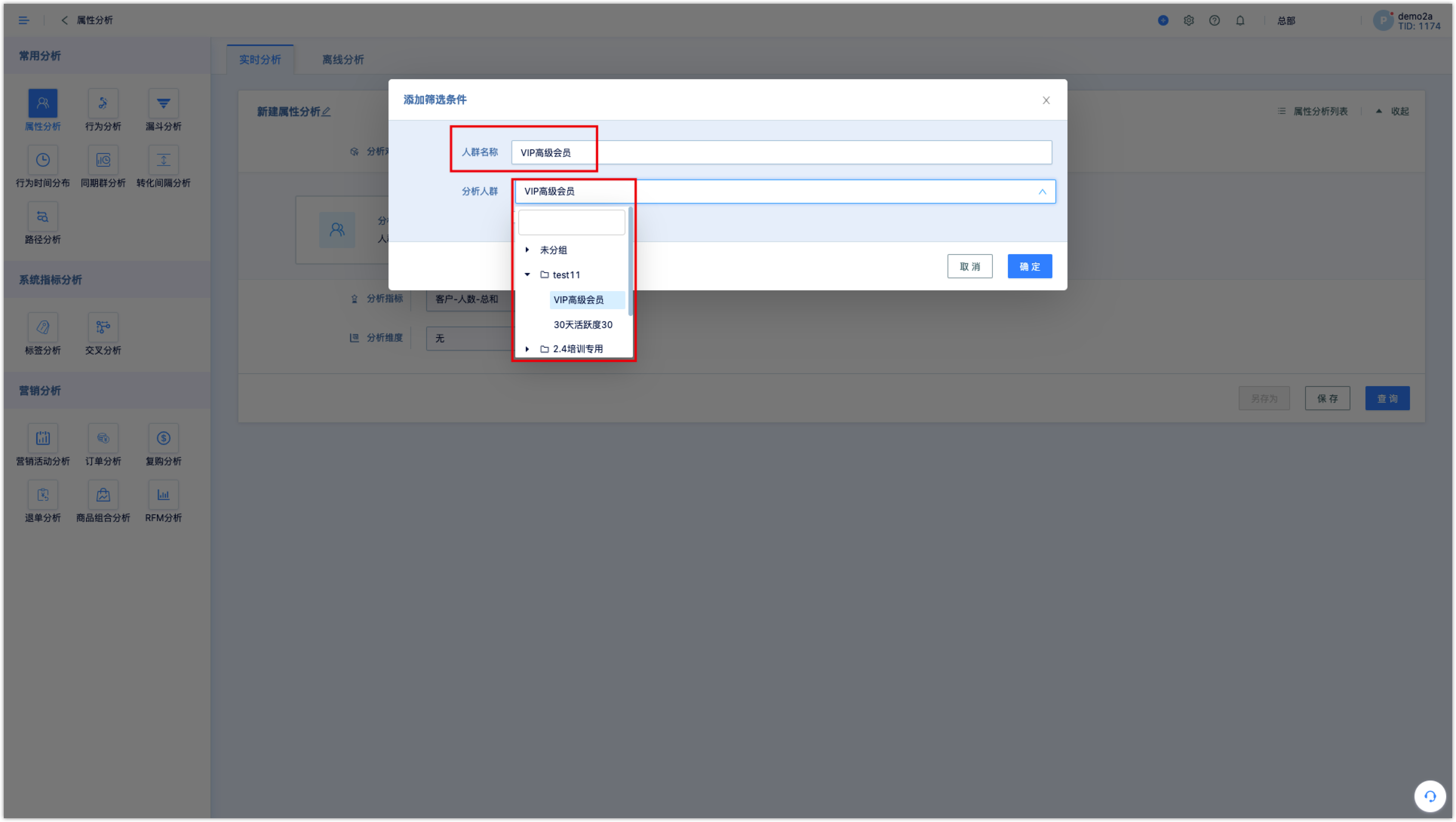The height and width of the screenshot is (822, 1456).
Task: Click the search box inside dropdown
Action: [x=571, y=222]
